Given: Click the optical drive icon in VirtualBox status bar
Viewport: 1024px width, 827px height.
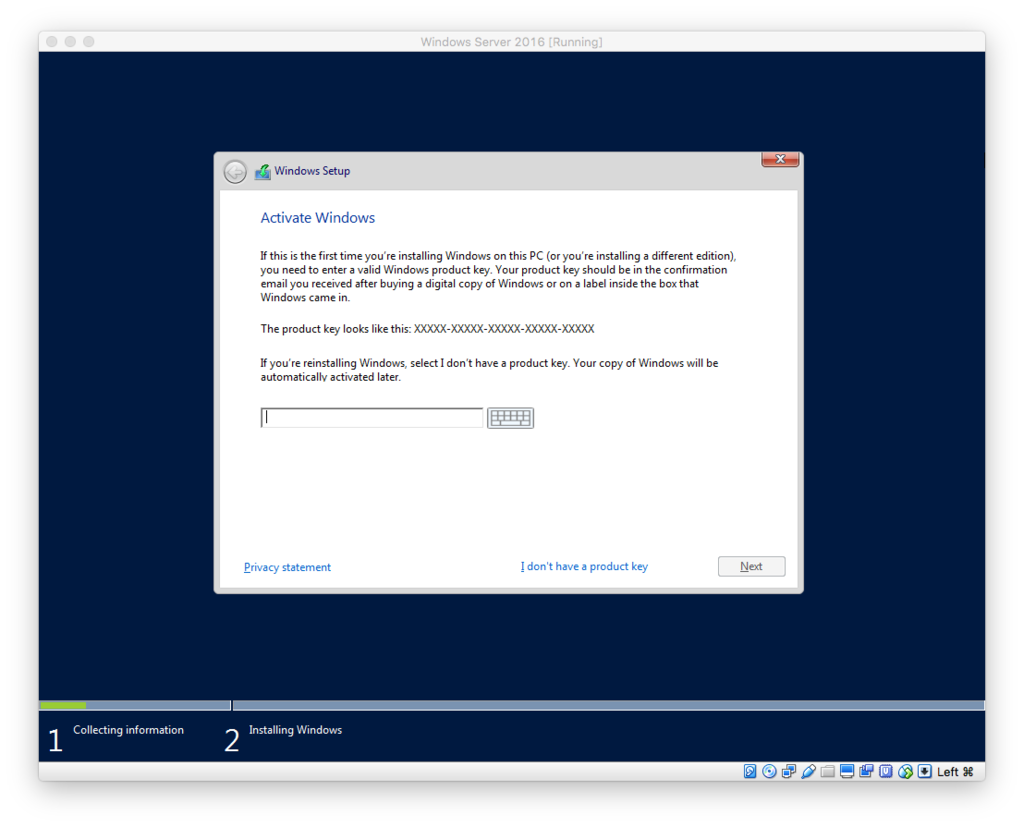Looking at the screenshot, I should [766, 771].
